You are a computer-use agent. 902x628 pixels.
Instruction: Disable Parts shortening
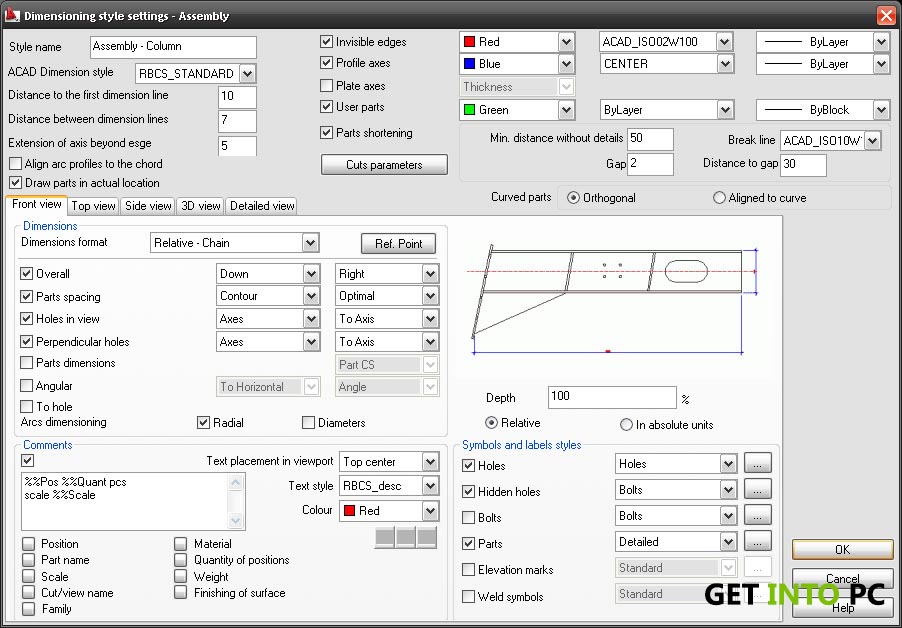327,132
